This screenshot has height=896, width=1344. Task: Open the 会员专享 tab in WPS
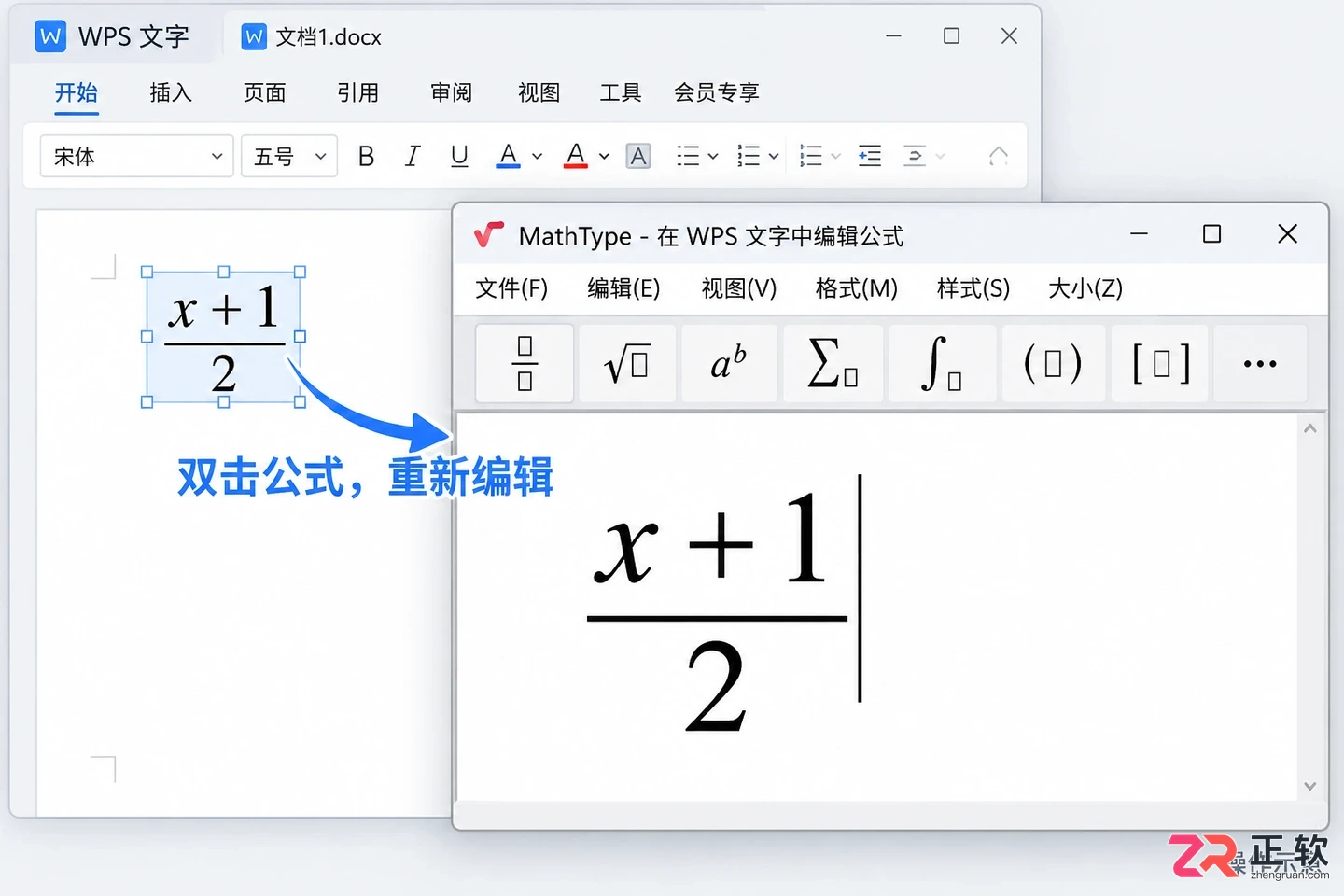click(x=717, y=92)
